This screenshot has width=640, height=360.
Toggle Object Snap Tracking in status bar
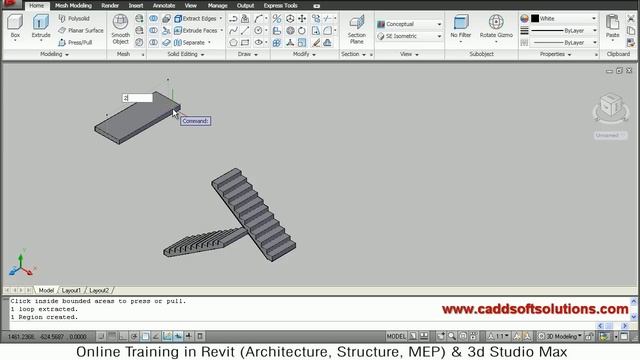156,336
